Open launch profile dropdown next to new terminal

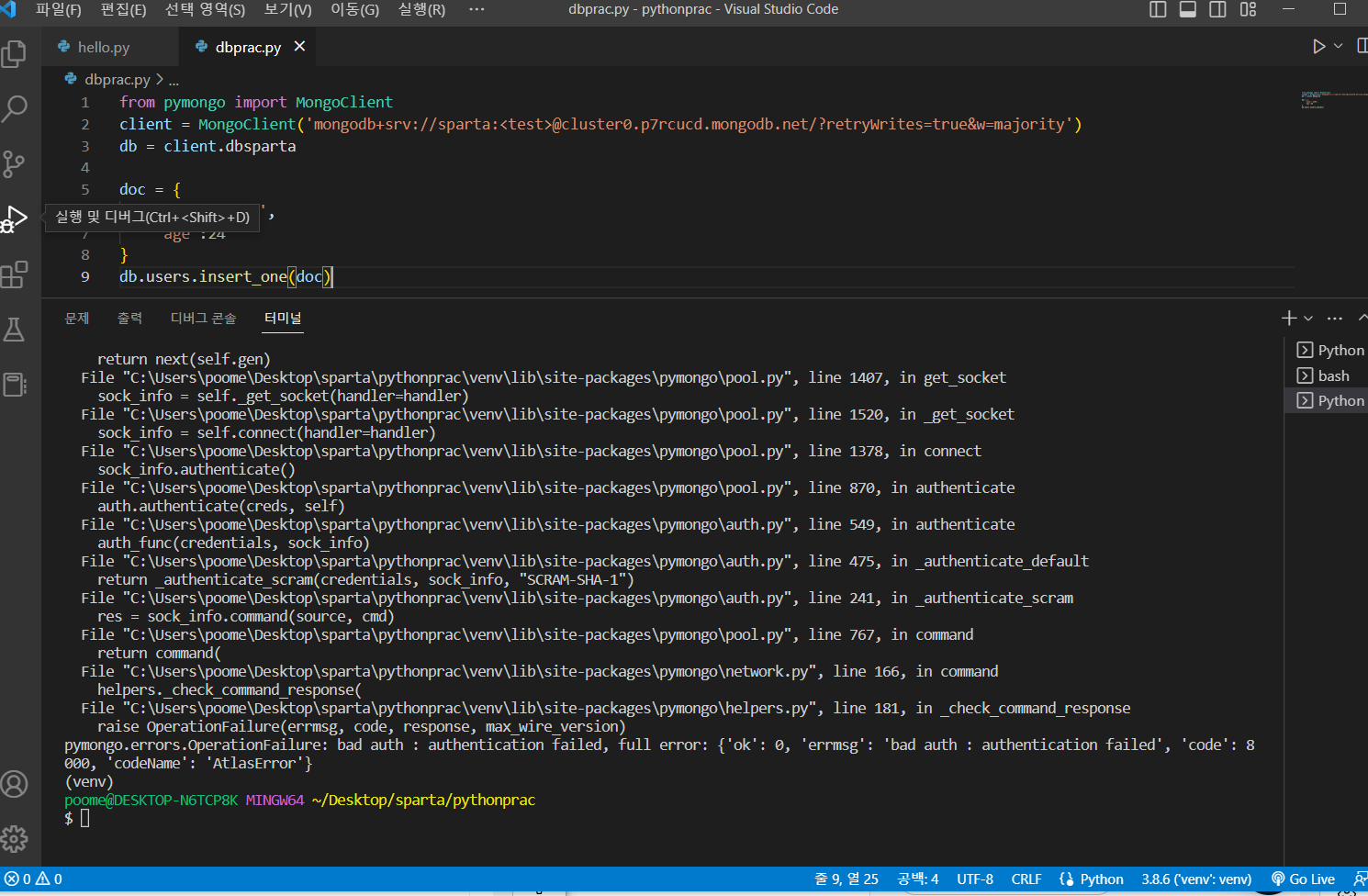(x=1308, y=318)
